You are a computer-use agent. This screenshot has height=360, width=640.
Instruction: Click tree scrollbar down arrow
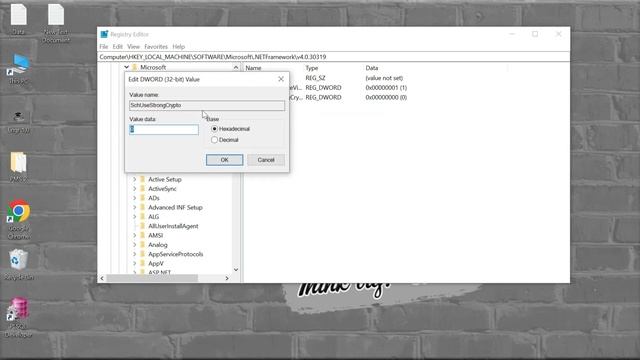click(x=236, y=270)
